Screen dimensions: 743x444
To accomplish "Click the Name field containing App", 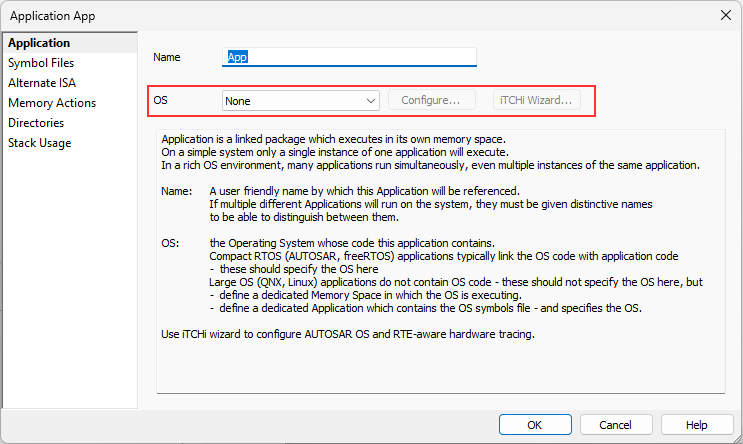I will click(x=349, y=57).
